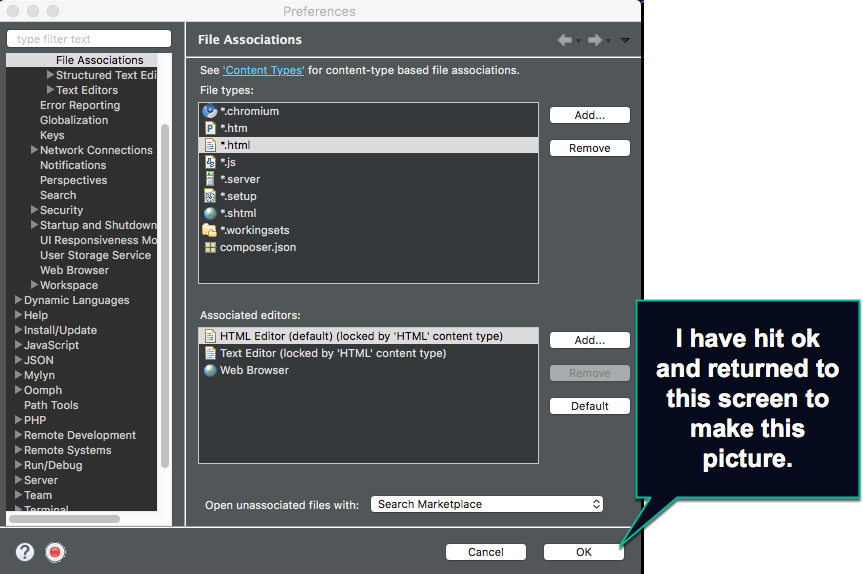Viewport: 863px width, 574px height.
Task: Expand the Text Editors tree node
Action: 50,89
